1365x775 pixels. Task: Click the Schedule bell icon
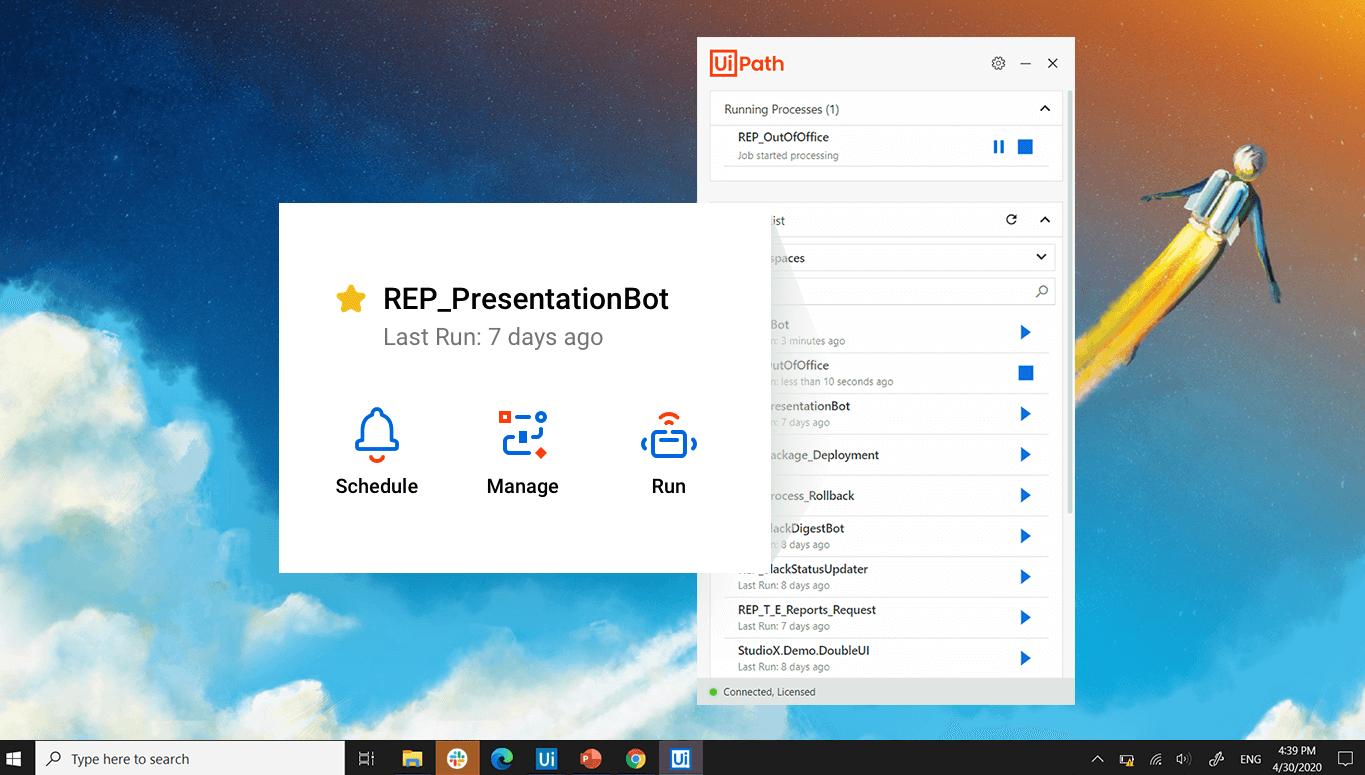point(377,435)
